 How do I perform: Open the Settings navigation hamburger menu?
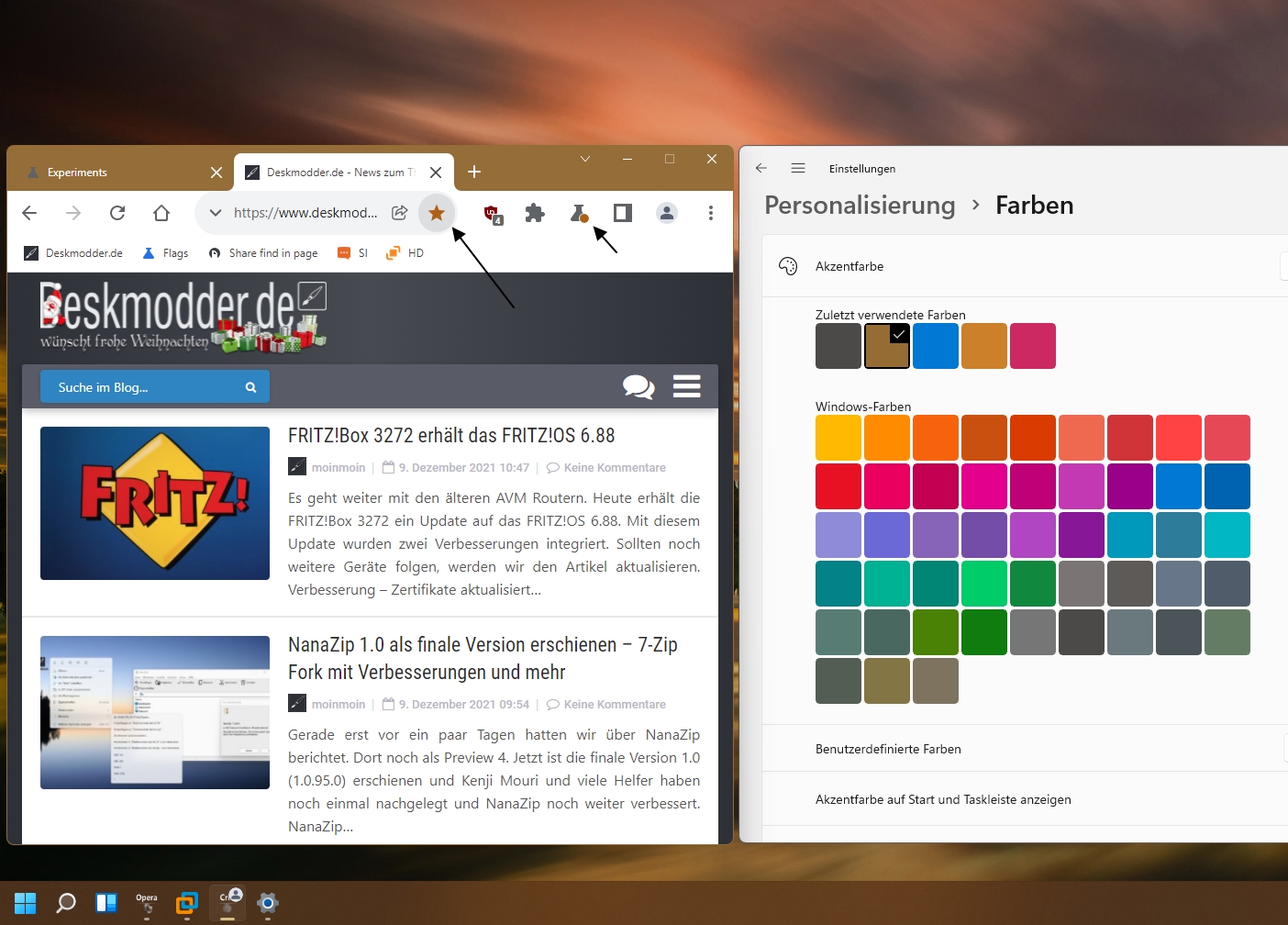798,168
